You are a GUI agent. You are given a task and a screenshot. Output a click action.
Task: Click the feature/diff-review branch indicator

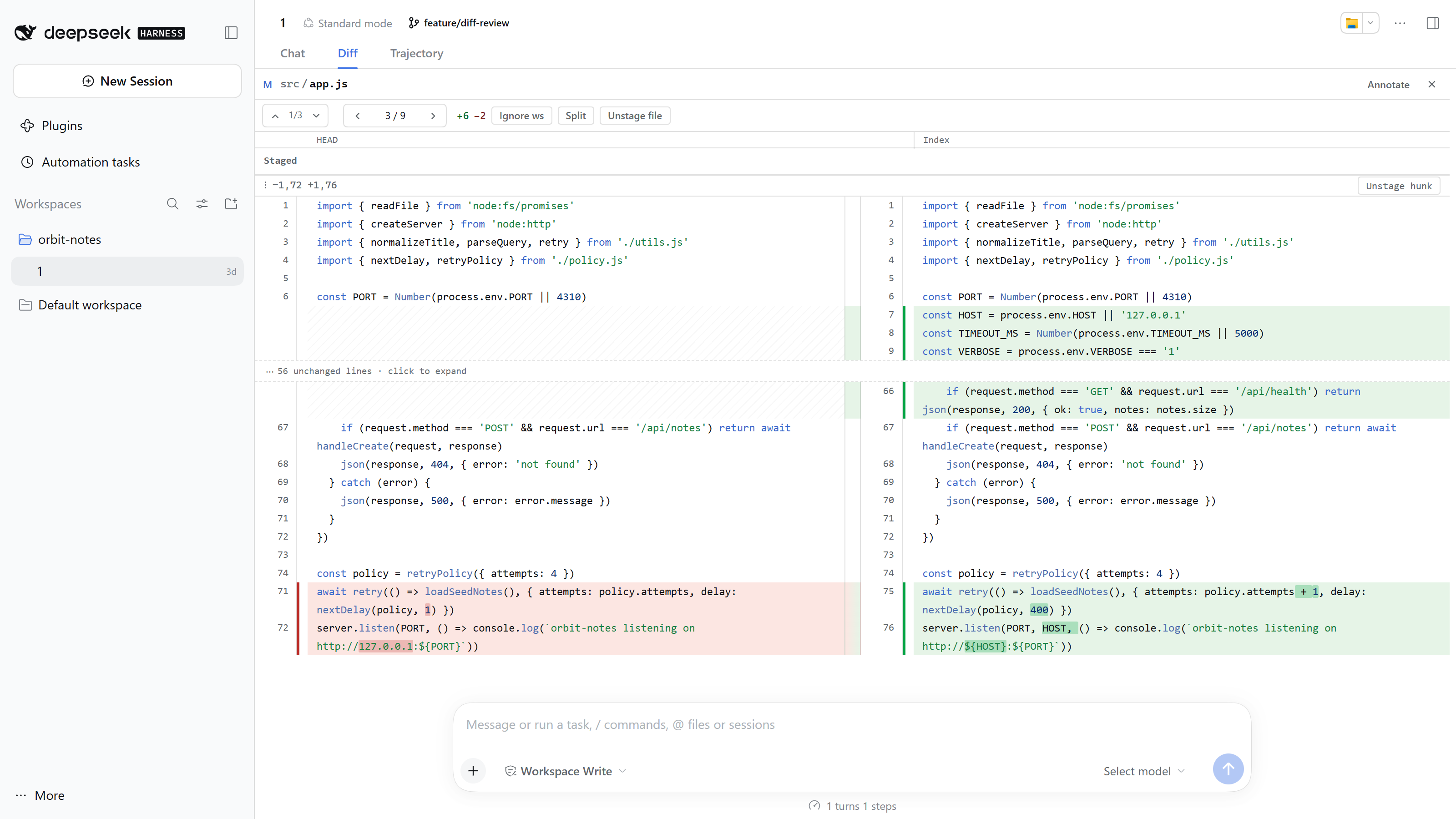[x=458, y=23]
